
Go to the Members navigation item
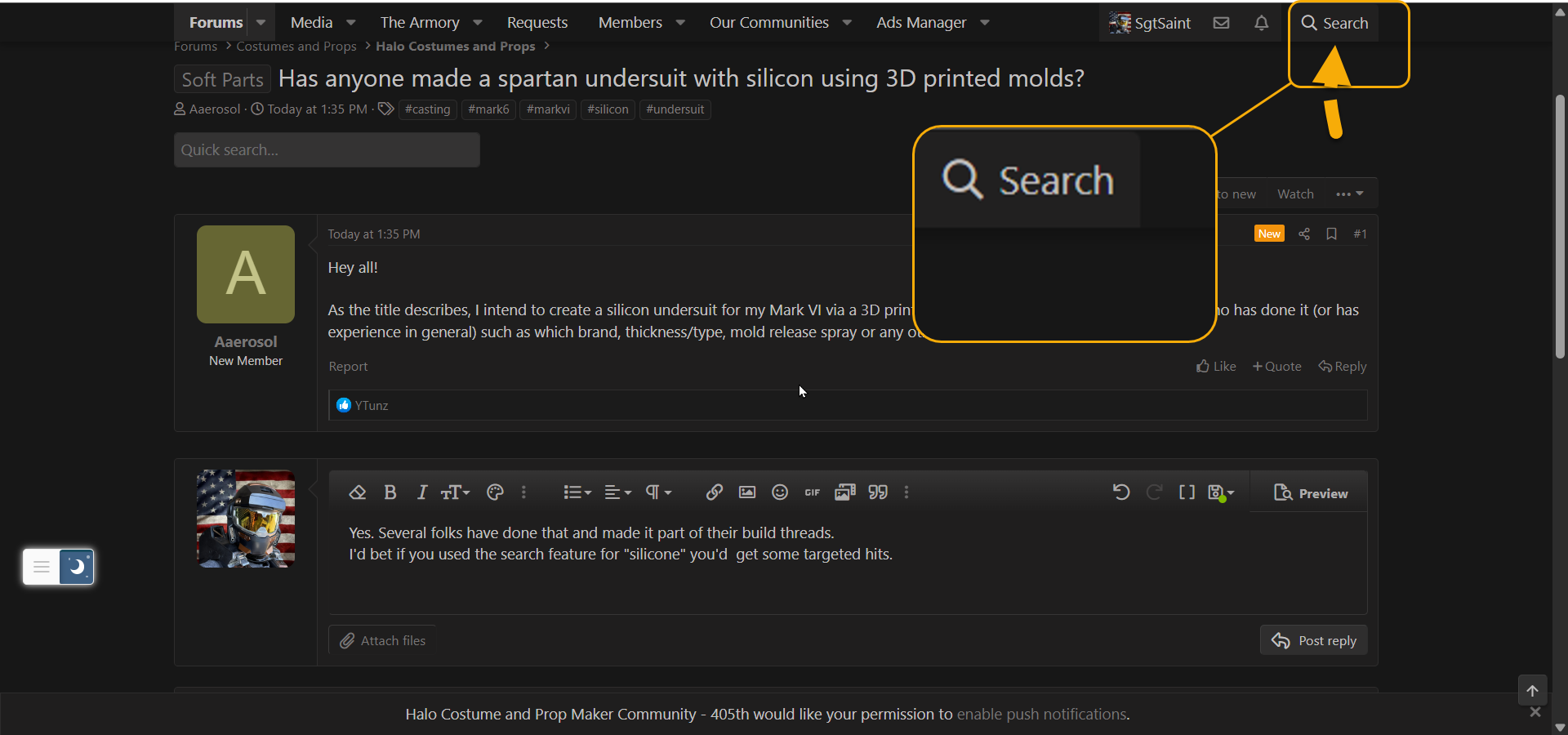630,23
